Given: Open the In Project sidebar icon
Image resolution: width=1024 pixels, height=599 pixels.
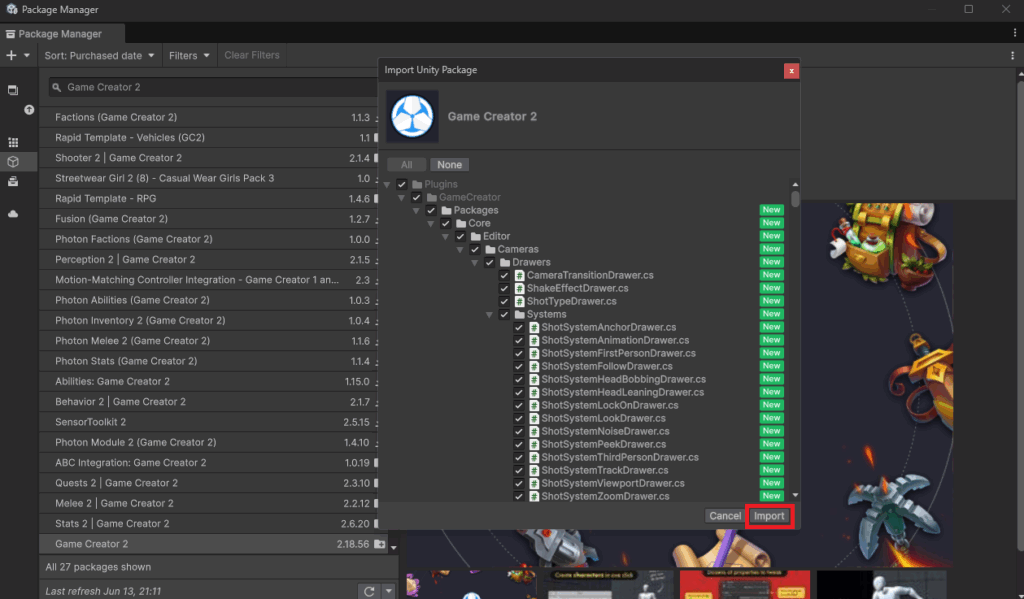Looking at the screenshot, I should 13,90.
